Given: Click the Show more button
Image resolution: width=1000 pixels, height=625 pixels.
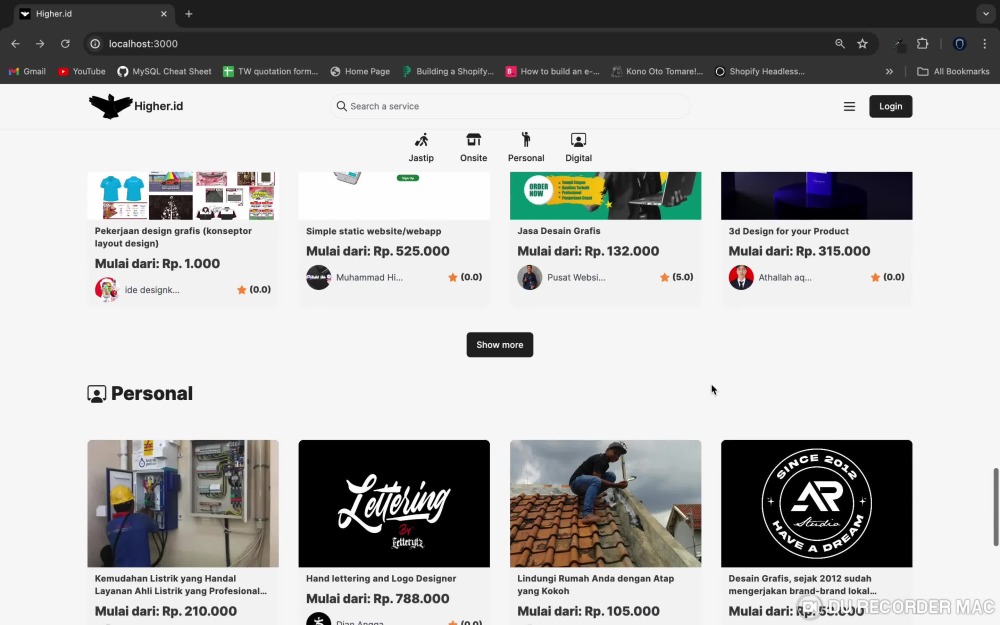Looking at the screenshot, I should [x=499, y=344].
